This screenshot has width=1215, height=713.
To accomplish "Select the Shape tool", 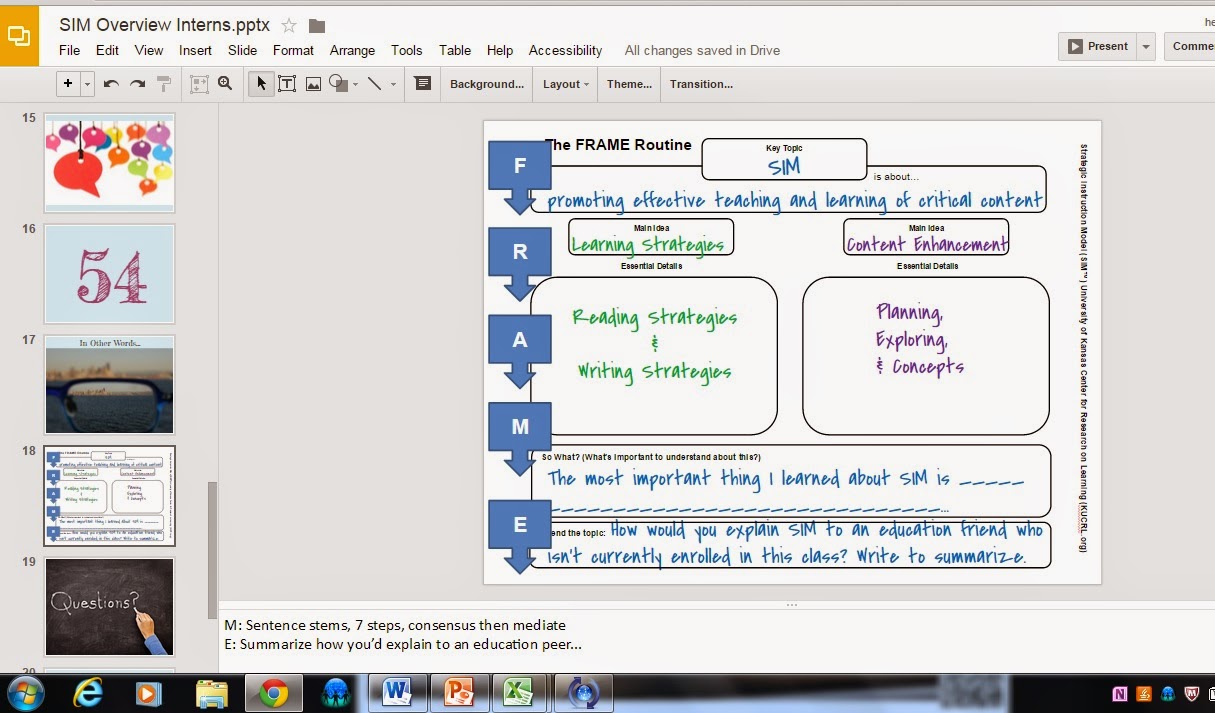I will tap(338, 84).
